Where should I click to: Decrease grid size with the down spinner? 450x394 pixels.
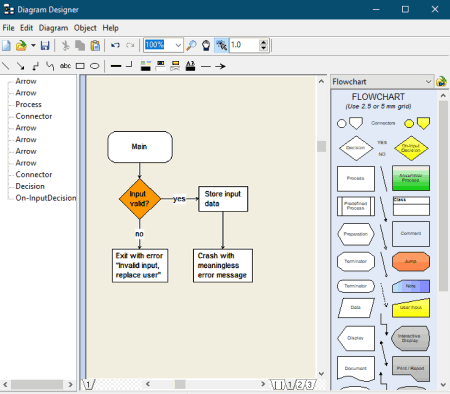[264, 48]
